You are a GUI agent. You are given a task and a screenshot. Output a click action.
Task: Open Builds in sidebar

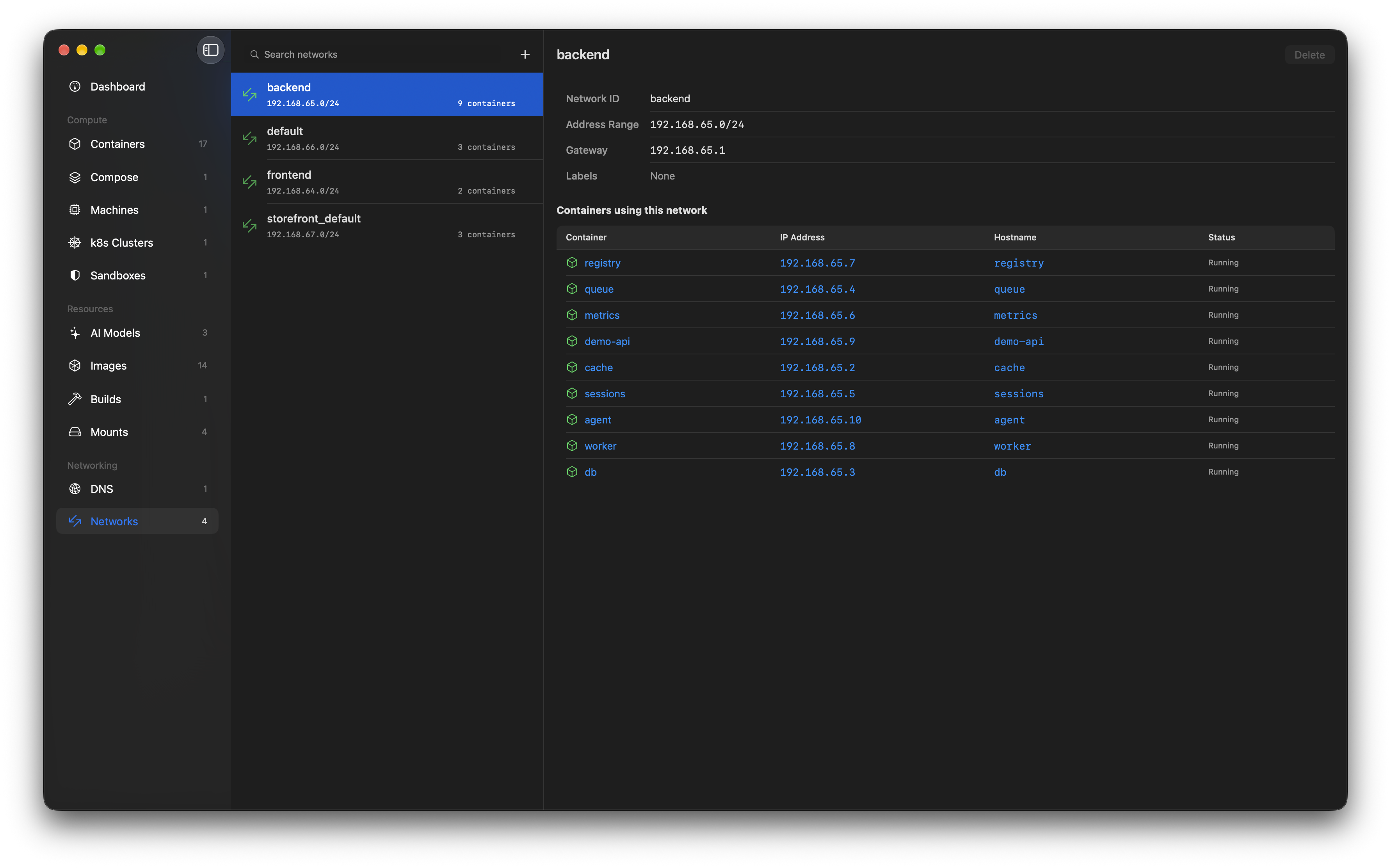pos(137,399)
